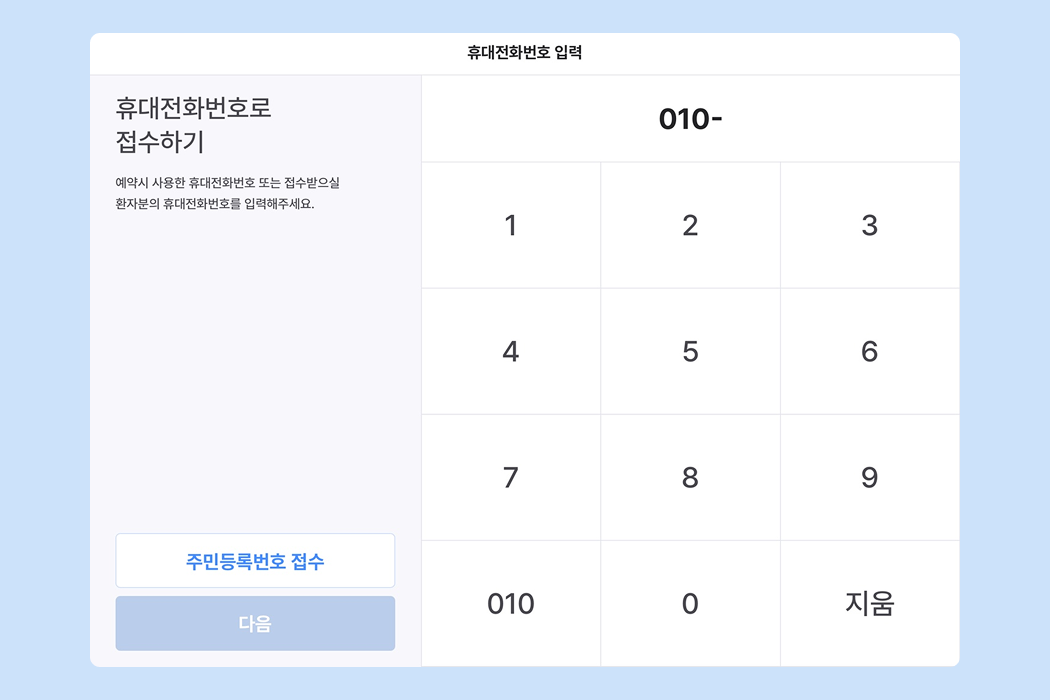Image resolution: width=1050 pixels, height=700 pixels.
Task: Tap the single 0 key
Action: (690, 603)
